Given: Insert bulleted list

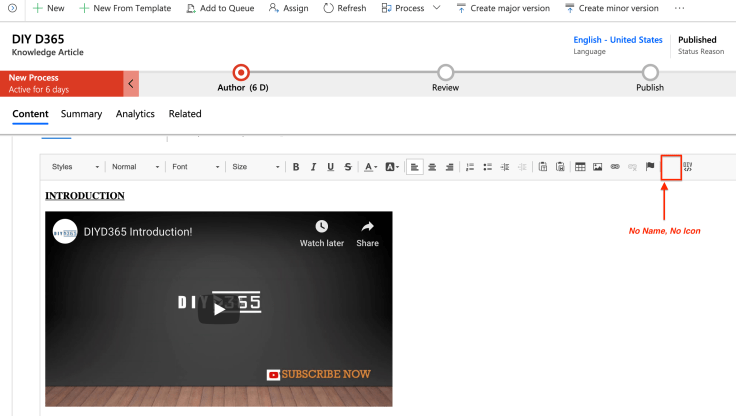Looking at the screenshot, I should [x=487, y=167].
